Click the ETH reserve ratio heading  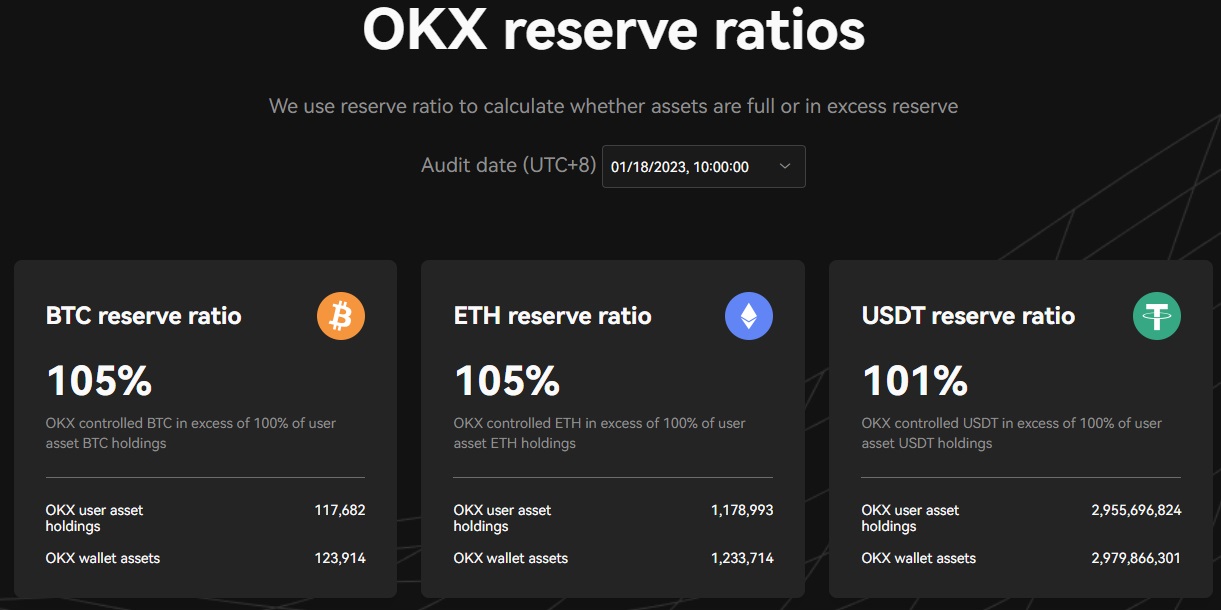(552, 316)
